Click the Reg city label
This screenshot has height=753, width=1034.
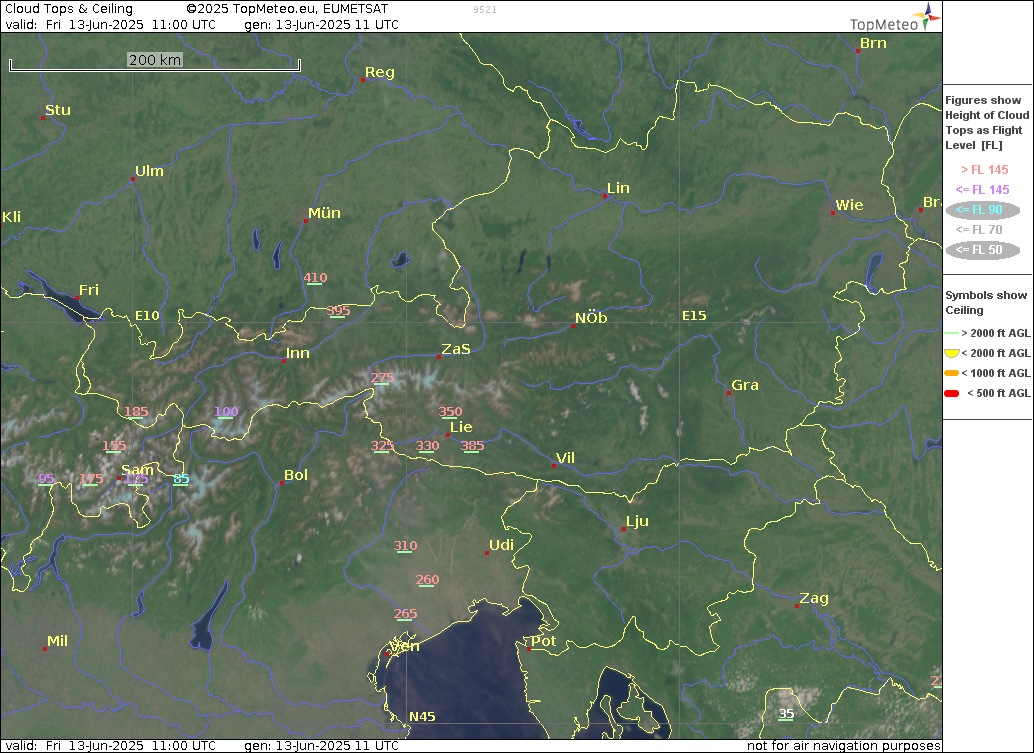(x=380, y=73)
